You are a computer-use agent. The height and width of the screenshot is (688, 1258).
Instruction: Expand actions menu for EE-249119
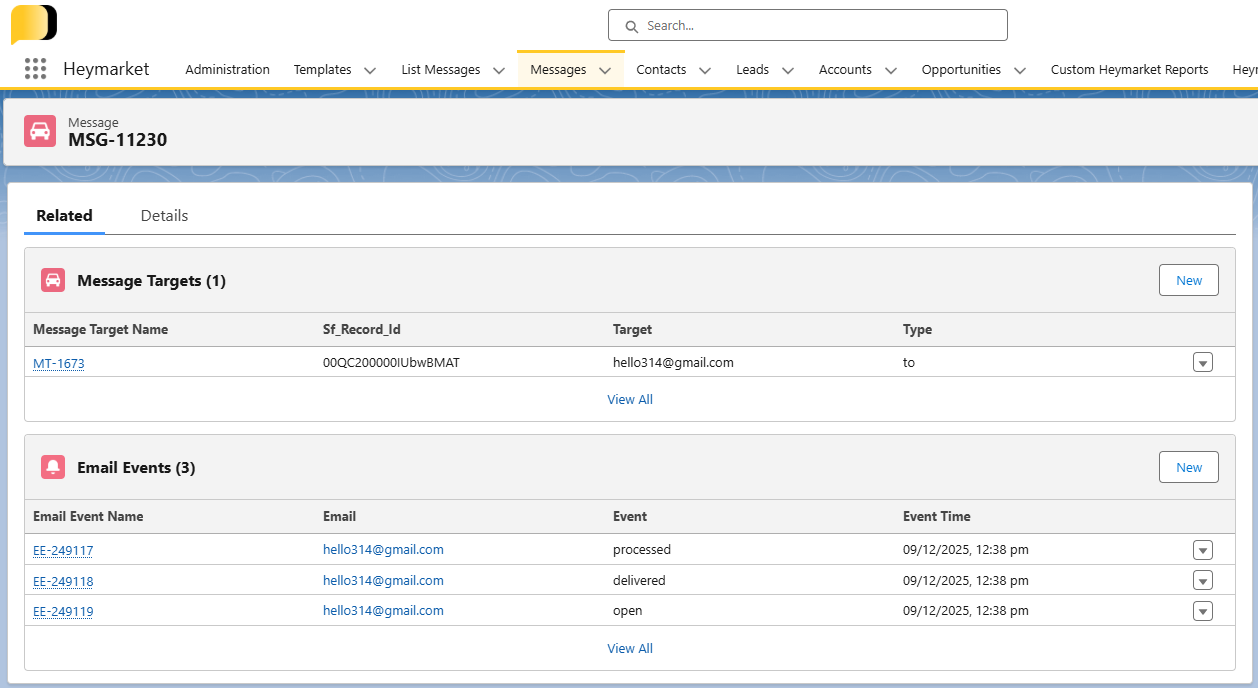point(1202,611)
